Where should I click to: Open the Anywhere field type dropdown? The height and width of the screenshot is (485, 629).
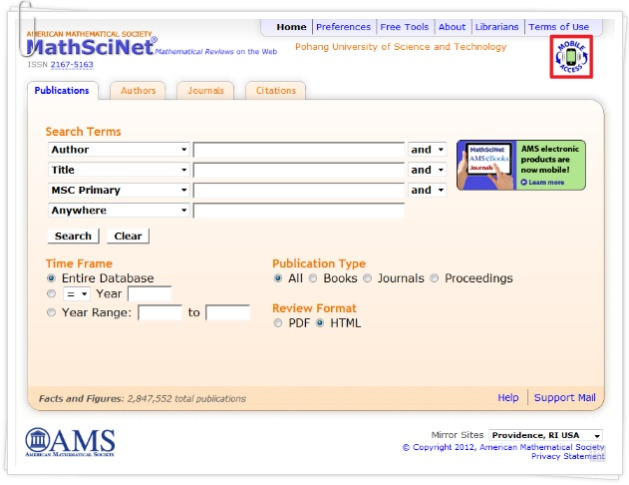[x=119, y=210]
